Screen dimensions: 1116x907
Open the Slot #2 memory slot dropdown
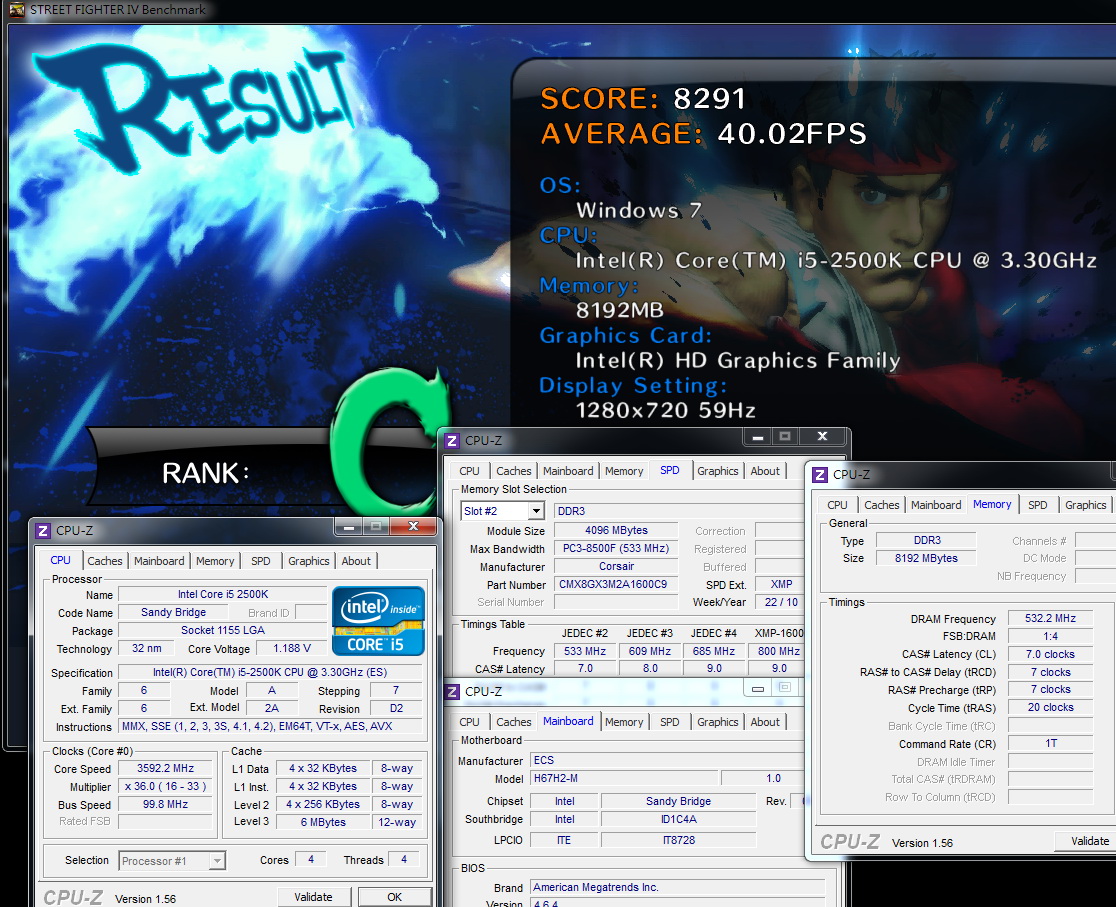(x=537, y=511)
